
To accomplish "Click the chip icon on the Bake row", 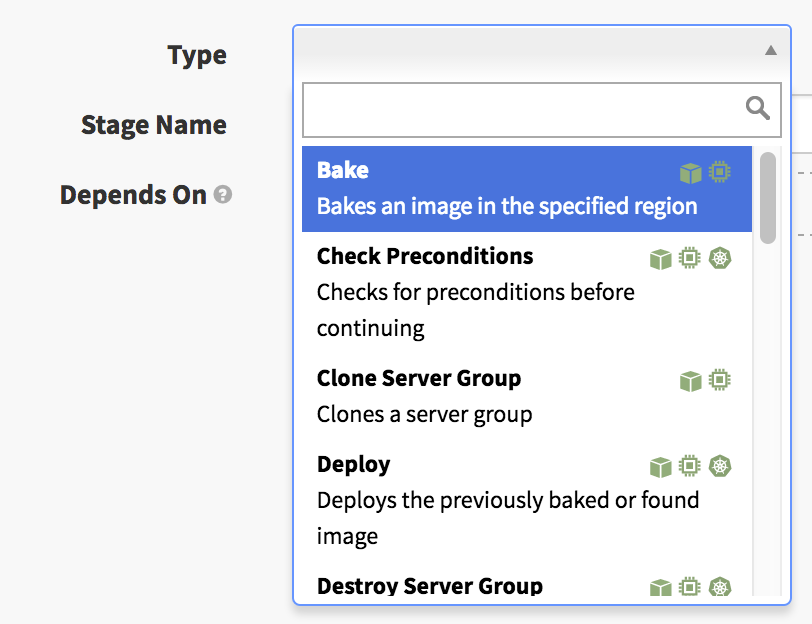I will pyautogui.click(x=719, y=172).
